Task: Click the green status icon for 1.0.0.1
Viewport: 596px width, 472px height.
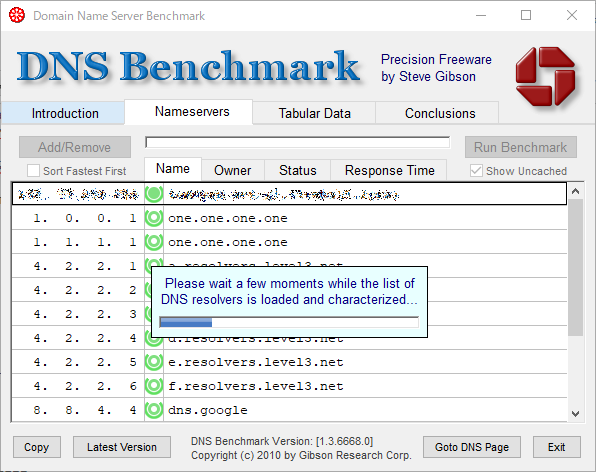Action: pyautogui.click(x=154, y=218)
